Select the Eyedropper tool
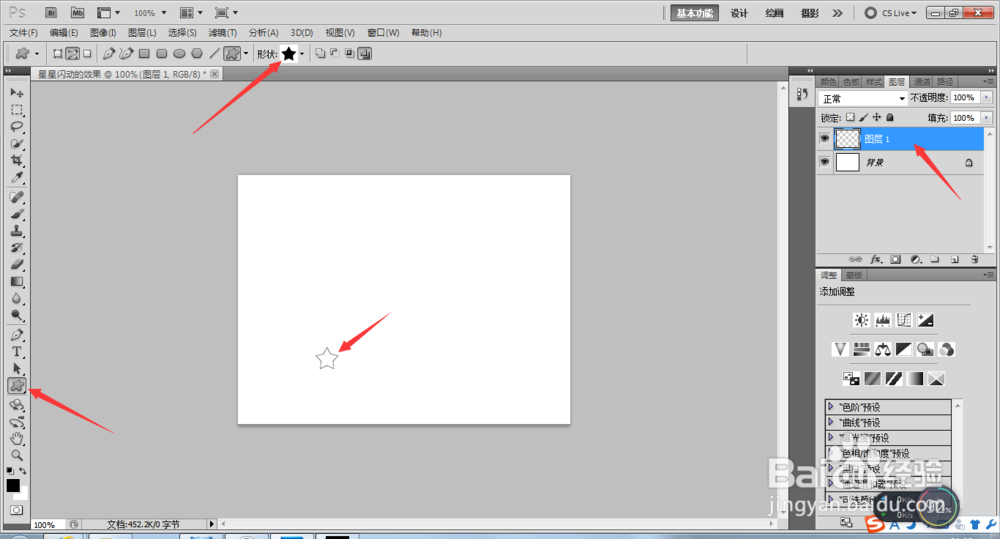Viewport: 1000px width, 539px height. point(17,177)
